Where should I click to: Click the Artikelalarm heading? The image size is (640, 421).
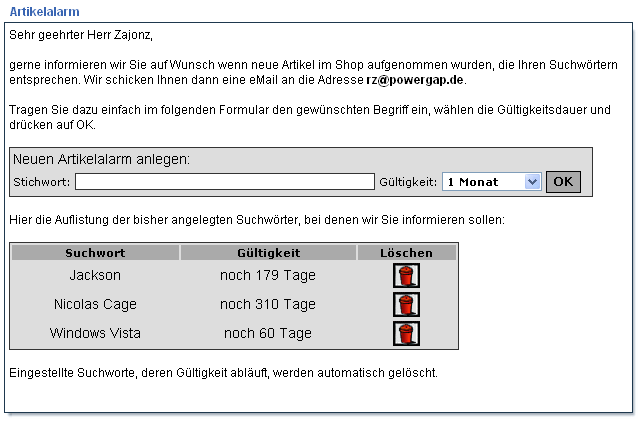coord(44,11)
